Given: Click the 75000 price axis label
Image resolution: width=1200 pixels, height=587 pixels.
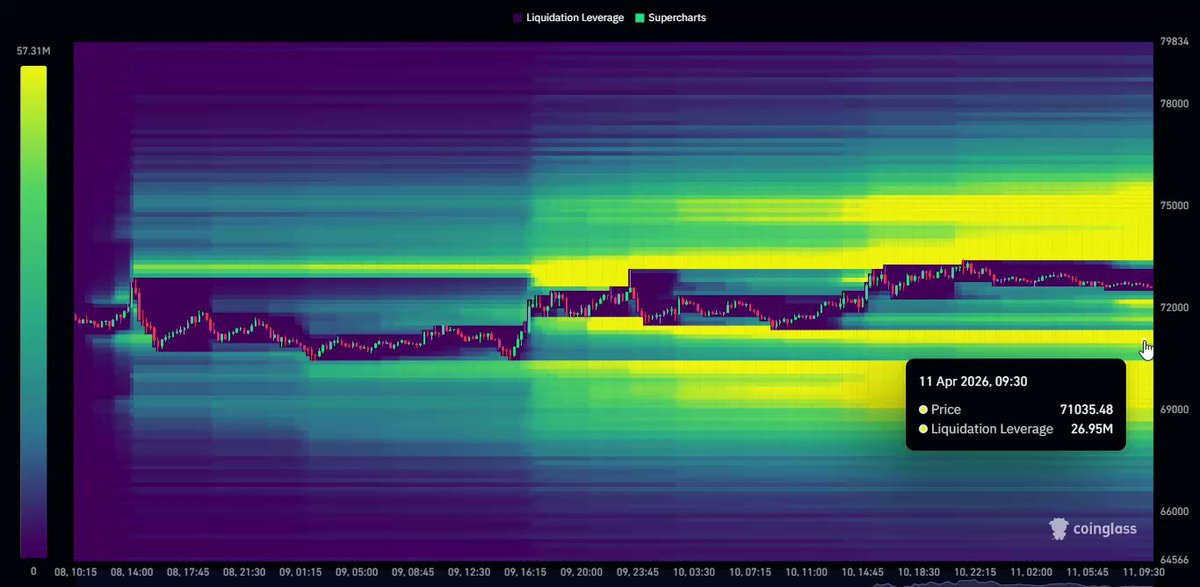Looking at the screenshot, I should pos(1174,206).
